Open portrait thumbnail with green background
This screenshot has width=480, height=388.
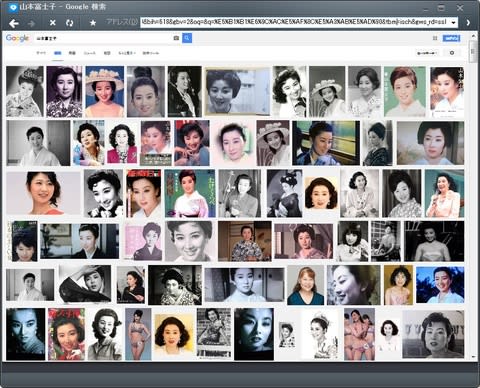click(405, 91)
